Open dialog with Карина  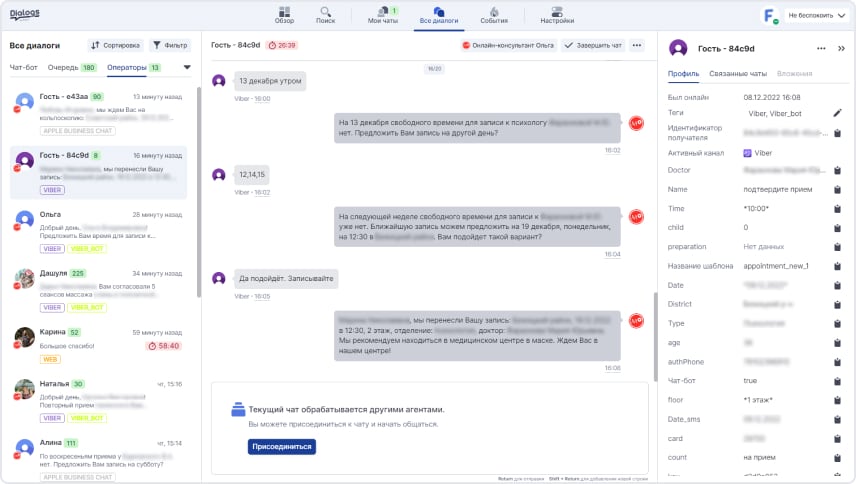[99, 347]
